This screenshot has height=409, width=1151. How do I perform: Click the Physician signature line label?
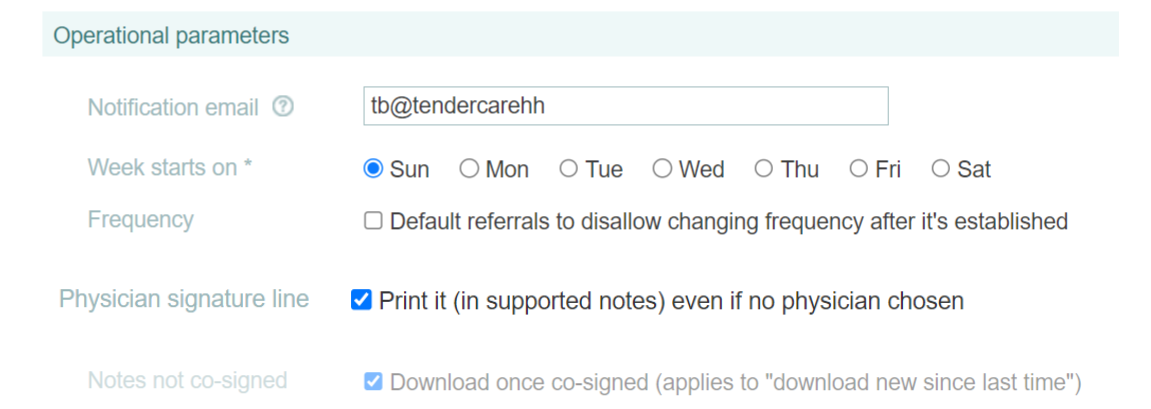click(x=184, y=299)
